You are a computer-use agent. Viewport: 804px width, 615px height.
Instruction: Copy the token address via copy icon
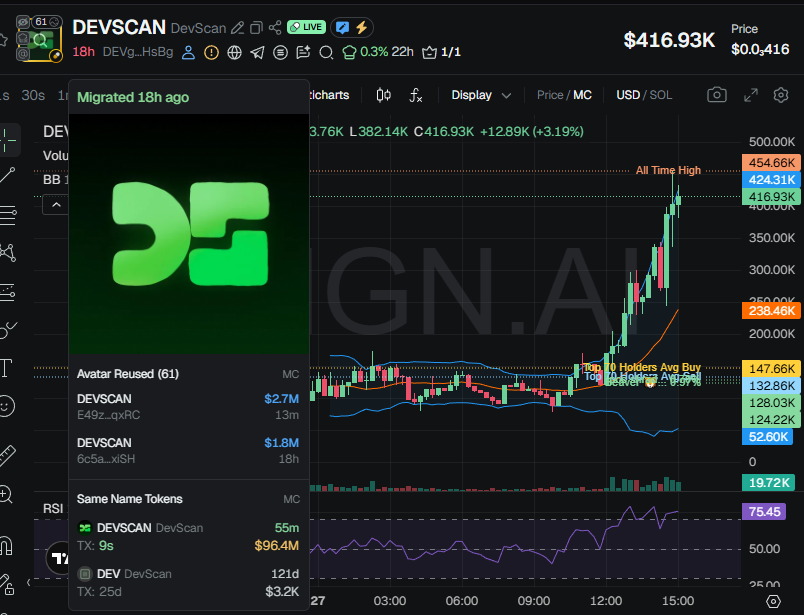256,28
